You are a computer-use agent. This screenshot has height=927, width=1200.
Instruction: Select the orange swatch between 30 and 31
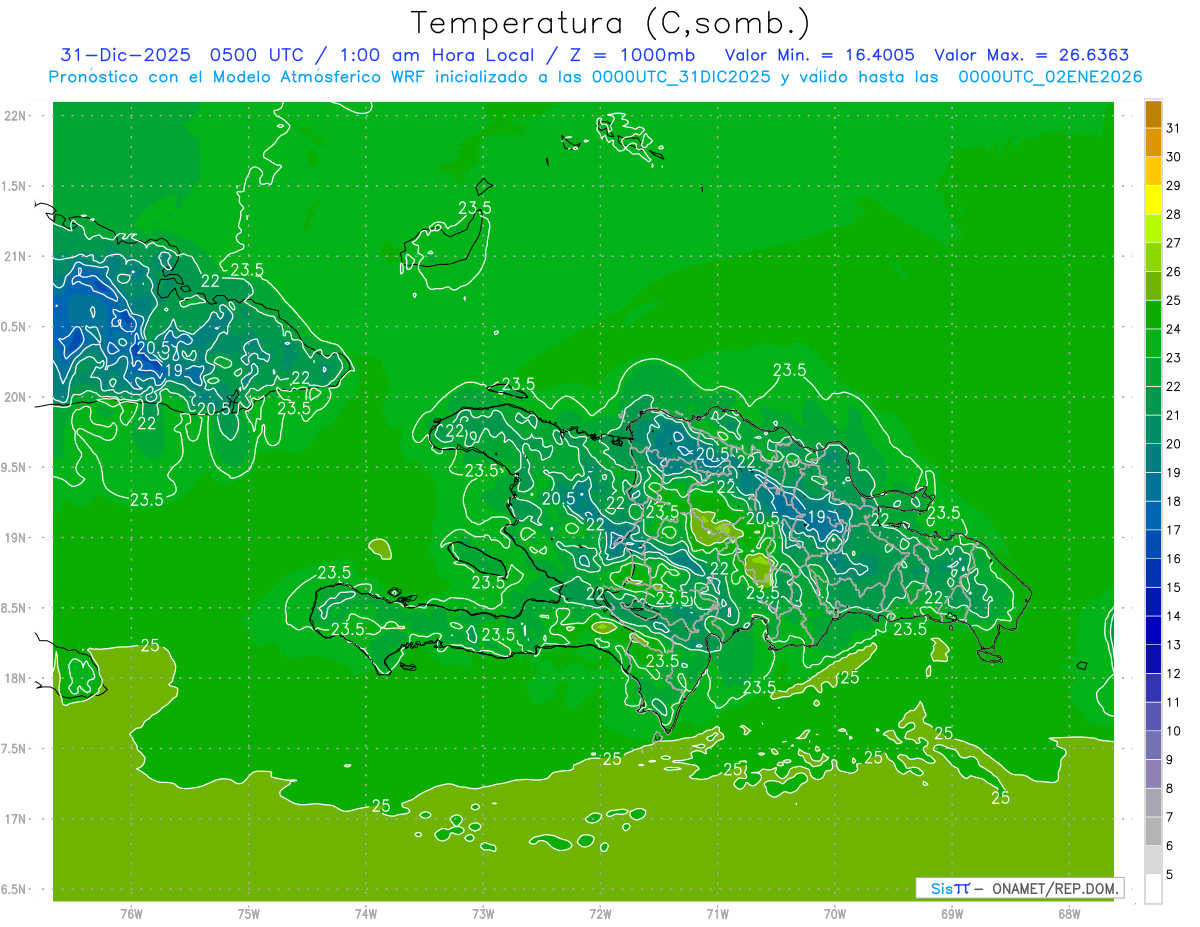1153,143
